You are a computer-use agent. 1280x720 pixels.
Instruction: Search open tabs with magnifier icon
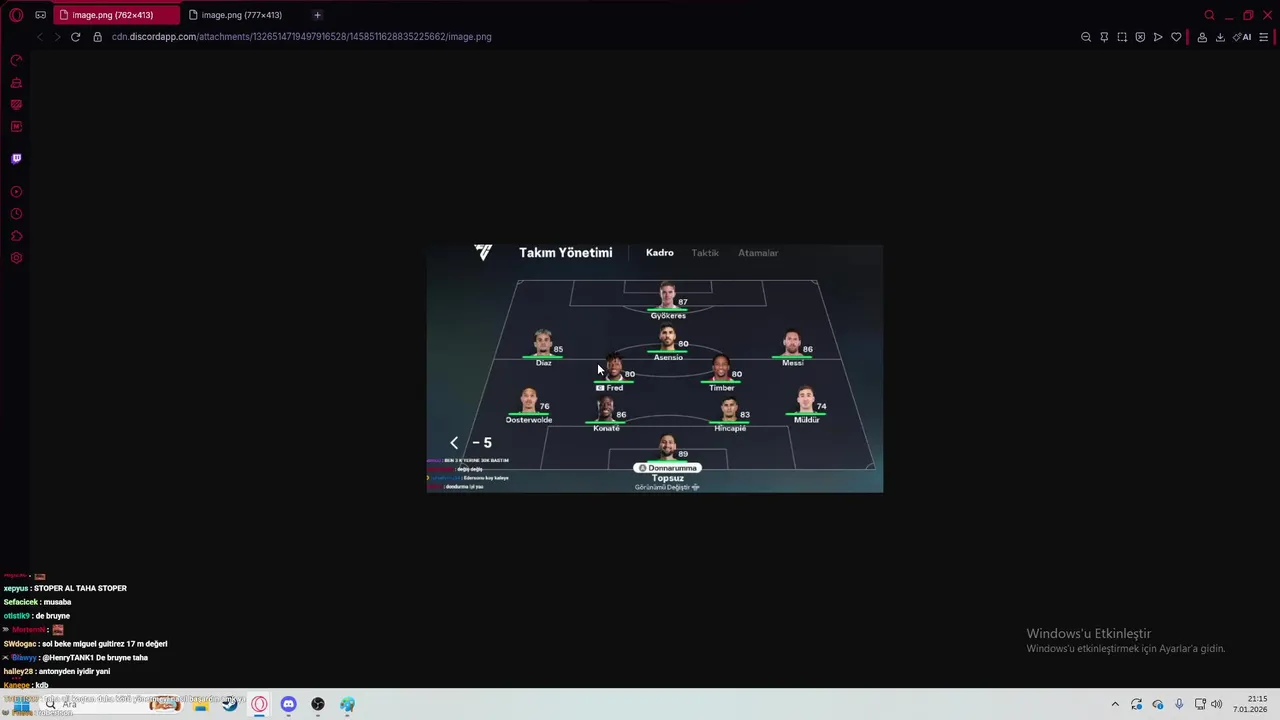pos(1209,15)
